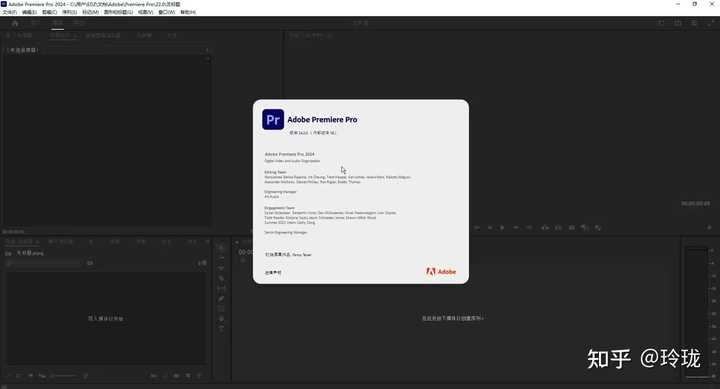Open the Metadata panel tab
The width and height of the screenshot is (720, 389).
pos(144,35)
